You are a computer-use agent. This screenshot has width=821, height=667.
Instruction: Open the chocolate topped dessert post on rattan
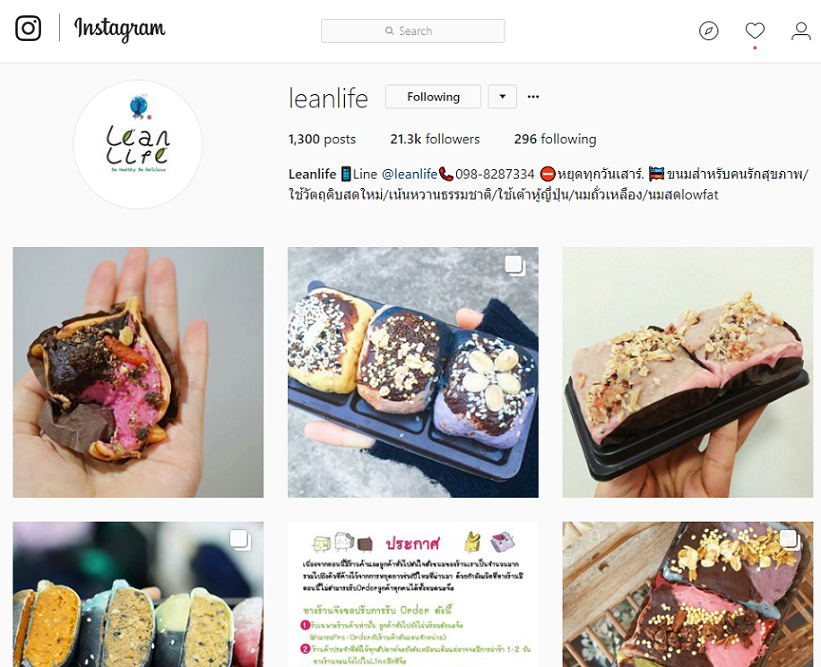click(x=687, y=594)
